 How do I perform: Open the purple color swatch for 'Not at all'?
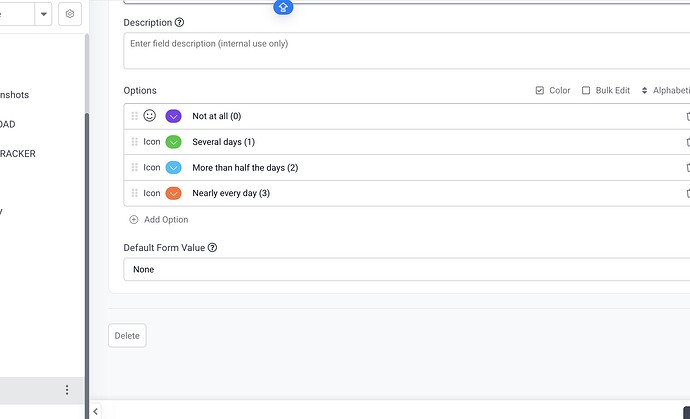173,116
